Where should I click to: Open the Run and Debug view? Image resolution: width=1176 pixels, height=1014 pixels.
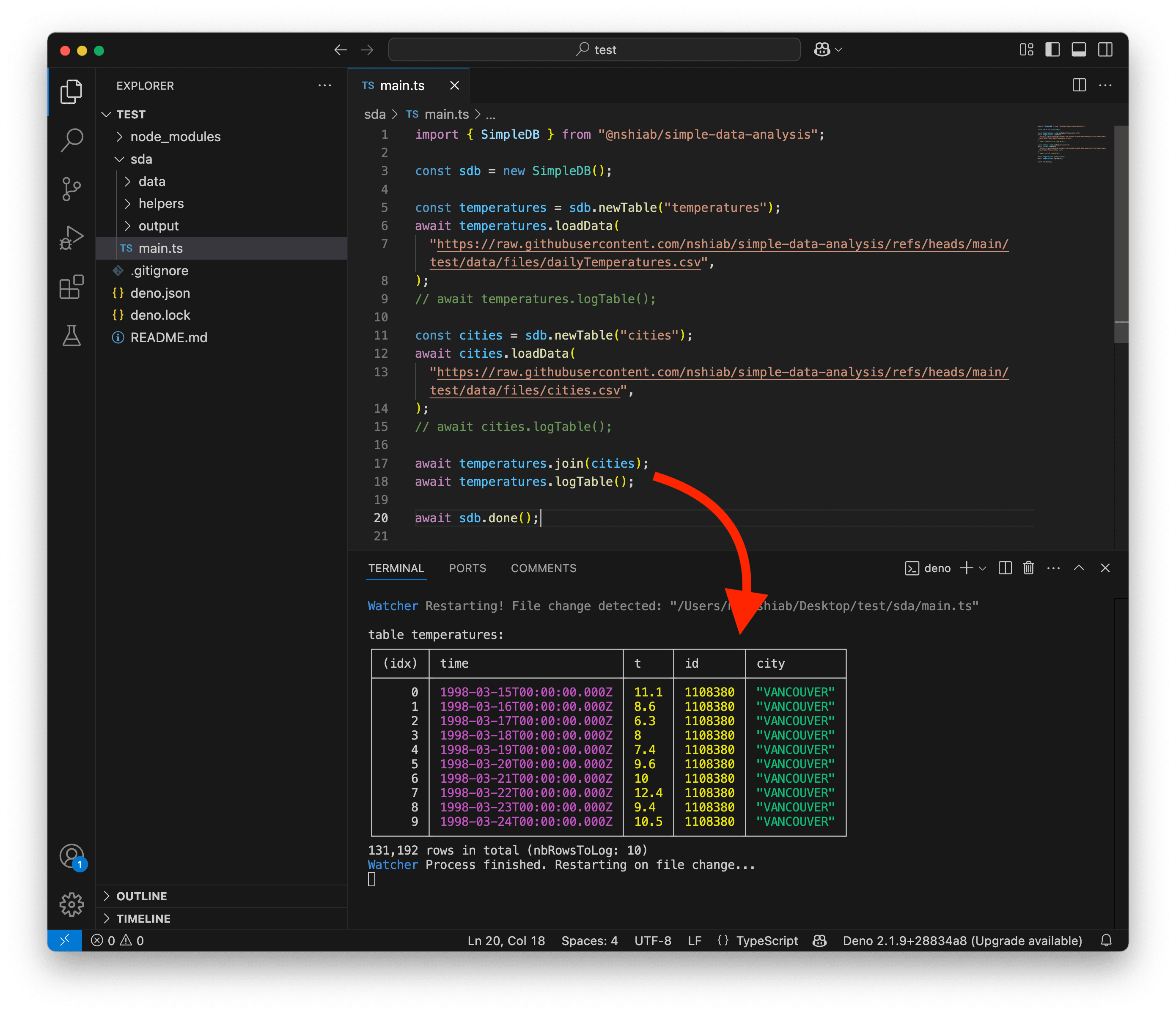click(x=71, y=238)
